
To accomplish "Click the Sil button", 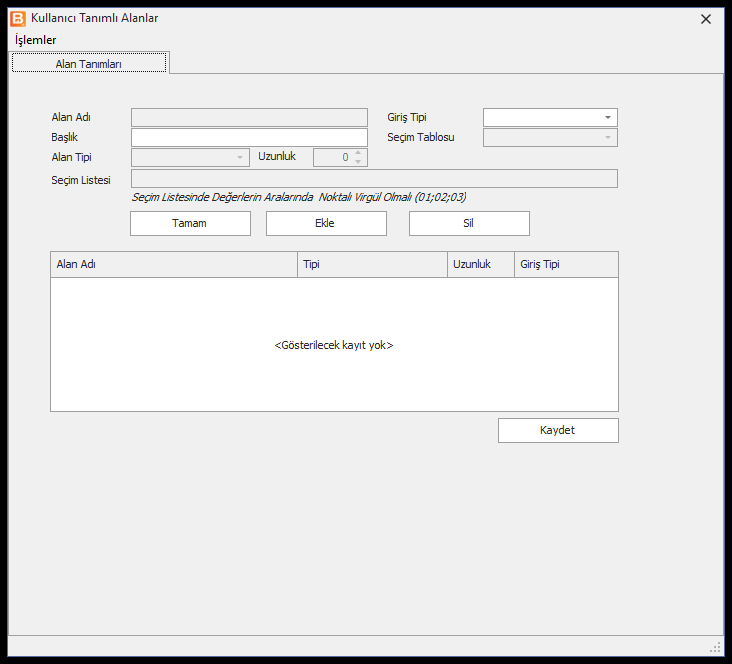I will click(469, 223).
